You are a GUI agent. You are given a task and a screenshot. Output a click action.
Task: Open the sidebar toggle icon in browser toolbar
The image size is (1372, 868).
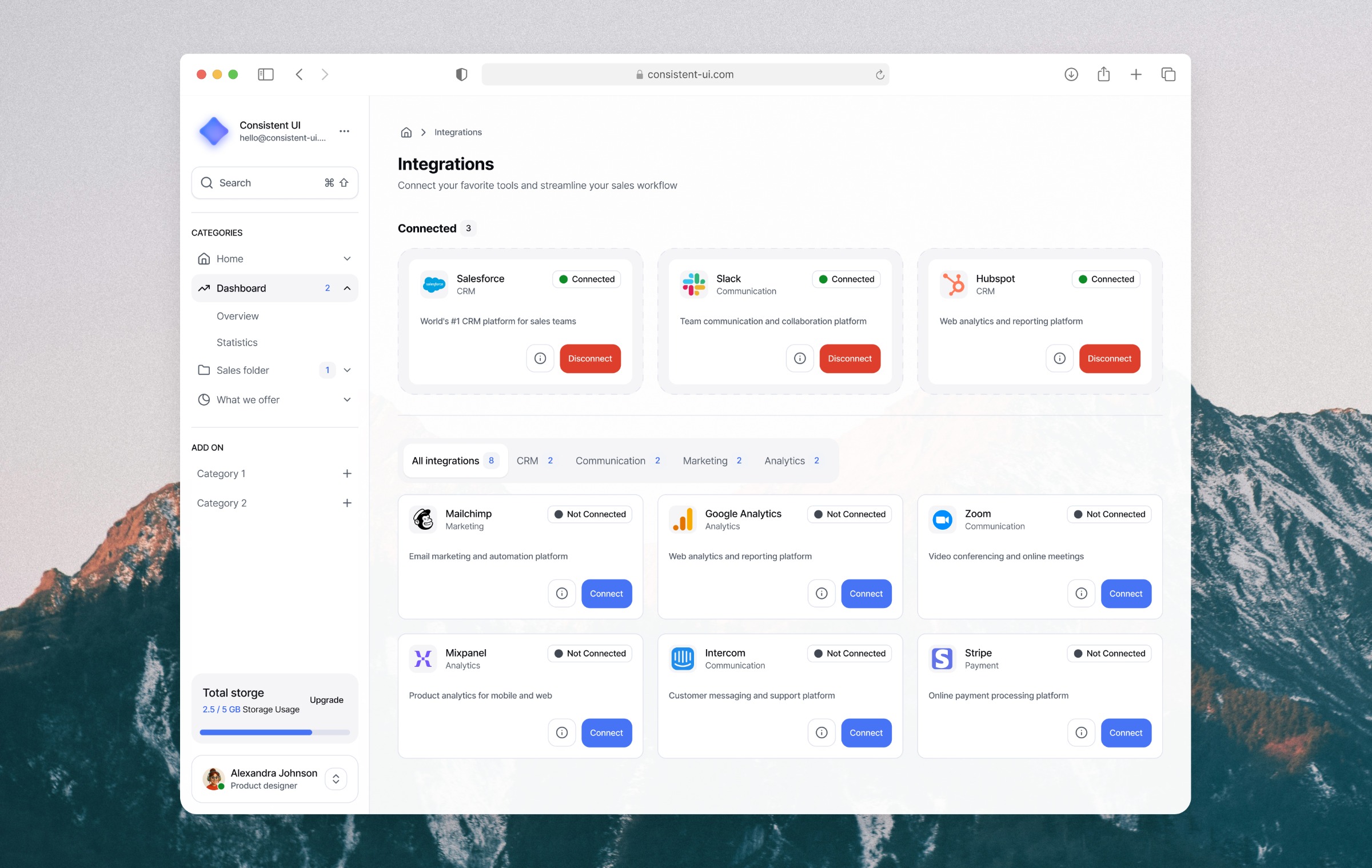tap(265, 74)
